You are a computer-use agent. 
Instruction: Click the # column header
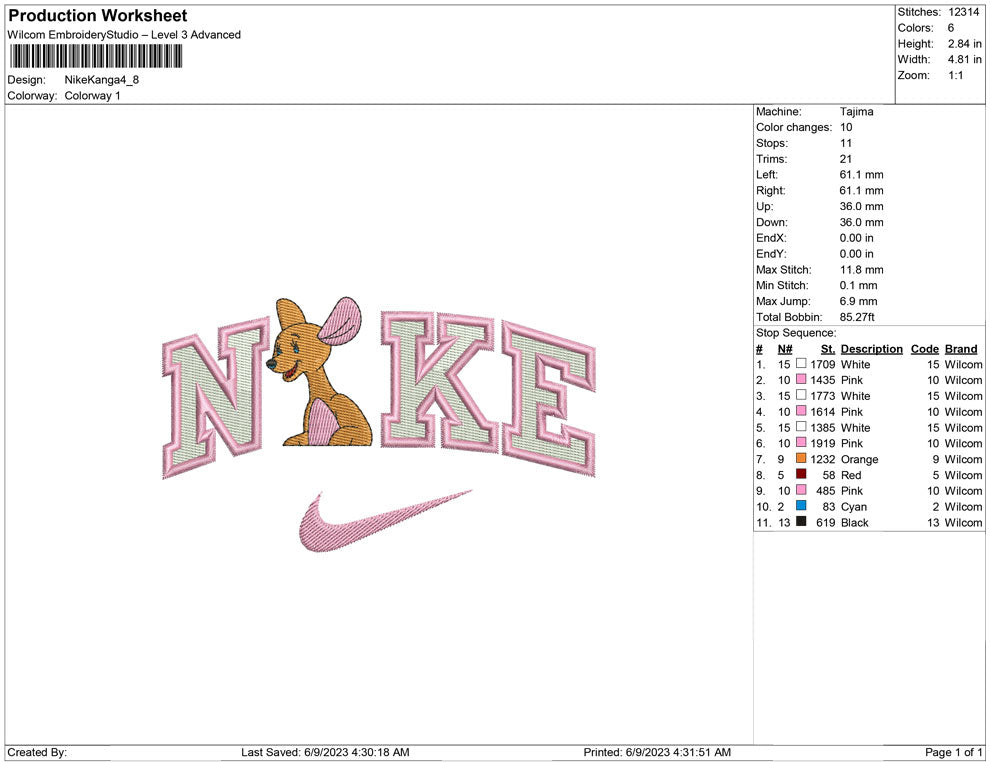(760, 349)
